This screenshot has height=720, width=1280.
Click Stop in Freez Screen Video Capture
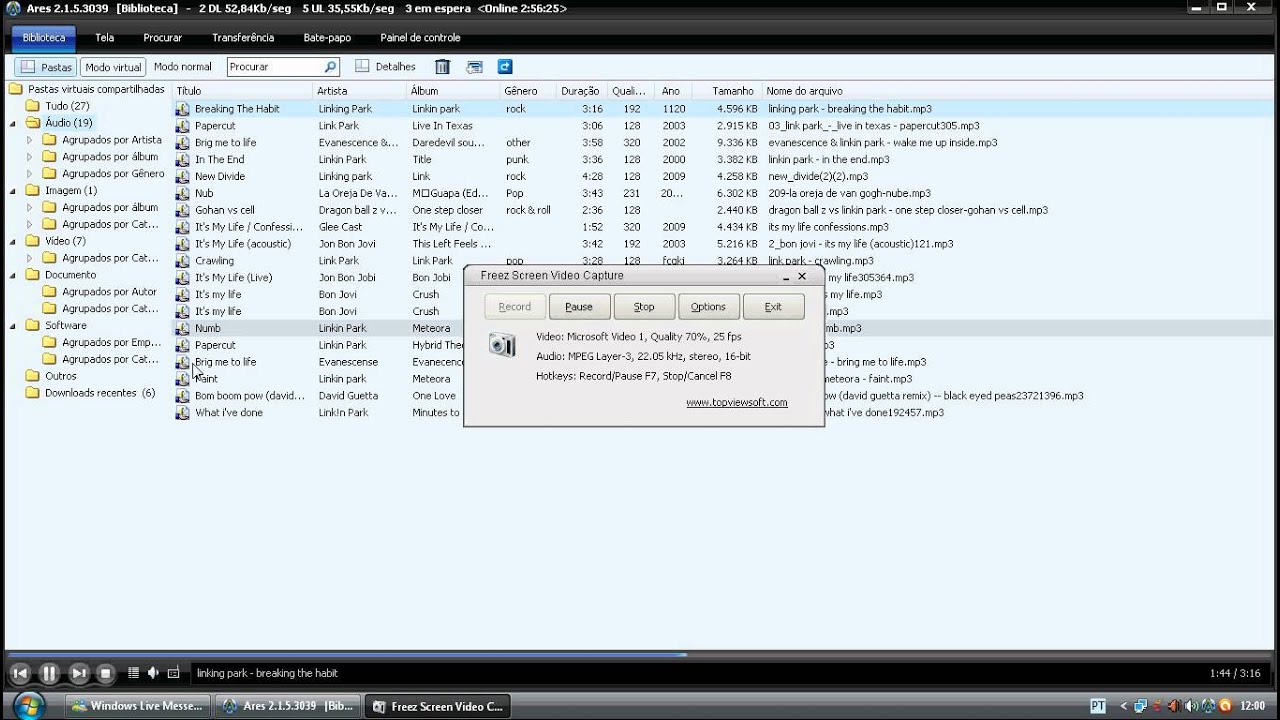coord(644,307)
